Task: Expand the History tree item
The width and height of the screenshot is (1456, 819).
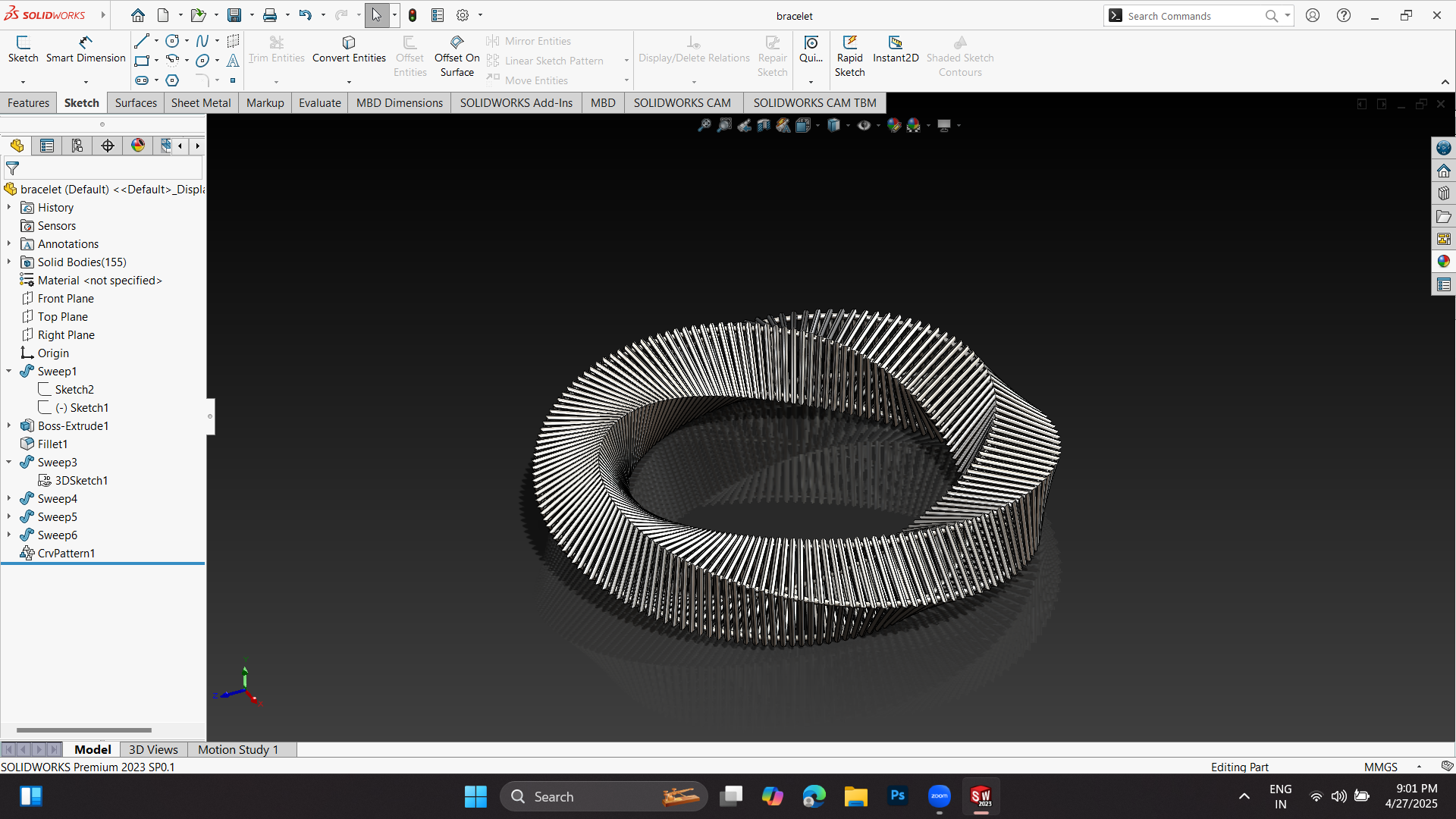Action: coord(9,207)
